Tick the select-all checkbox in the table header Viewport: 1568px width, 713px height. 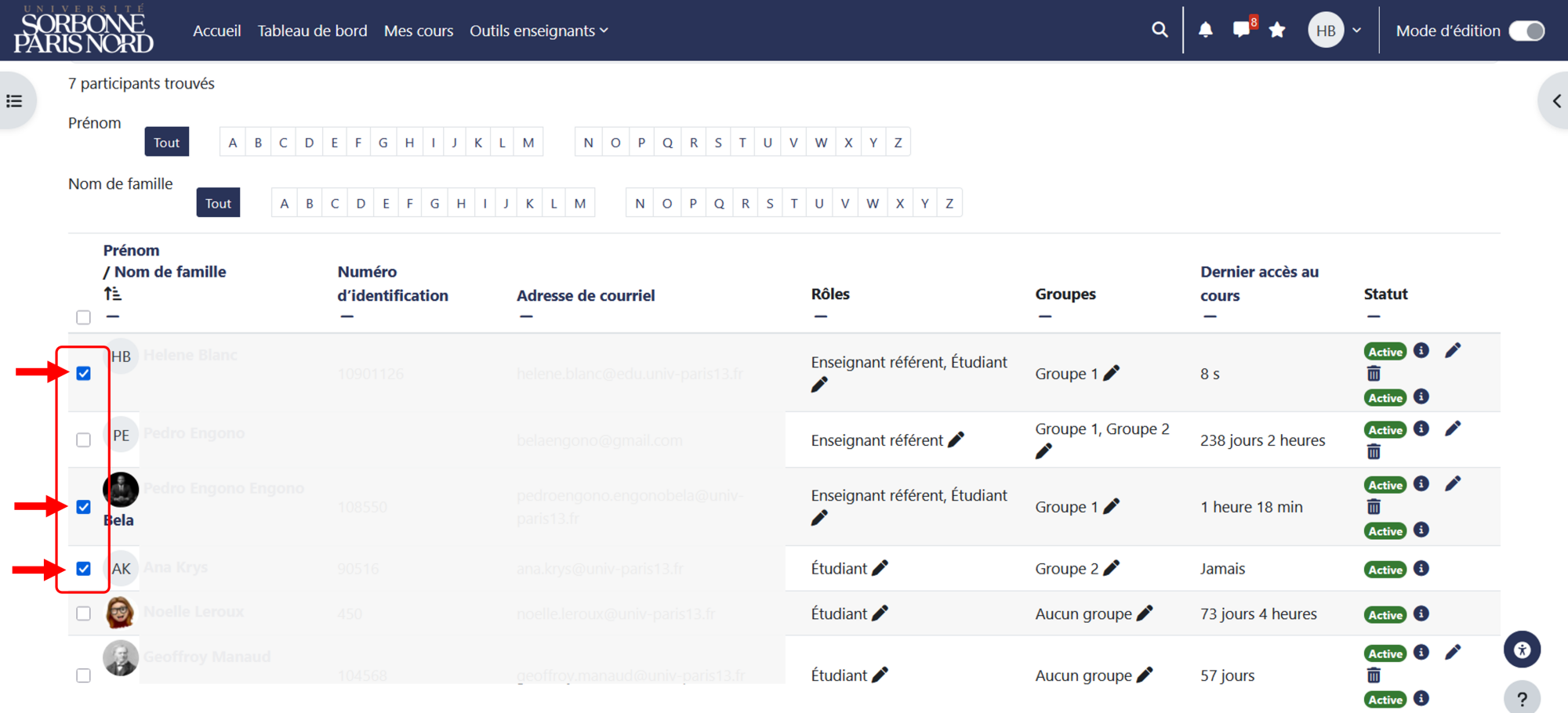coord(83,317)
